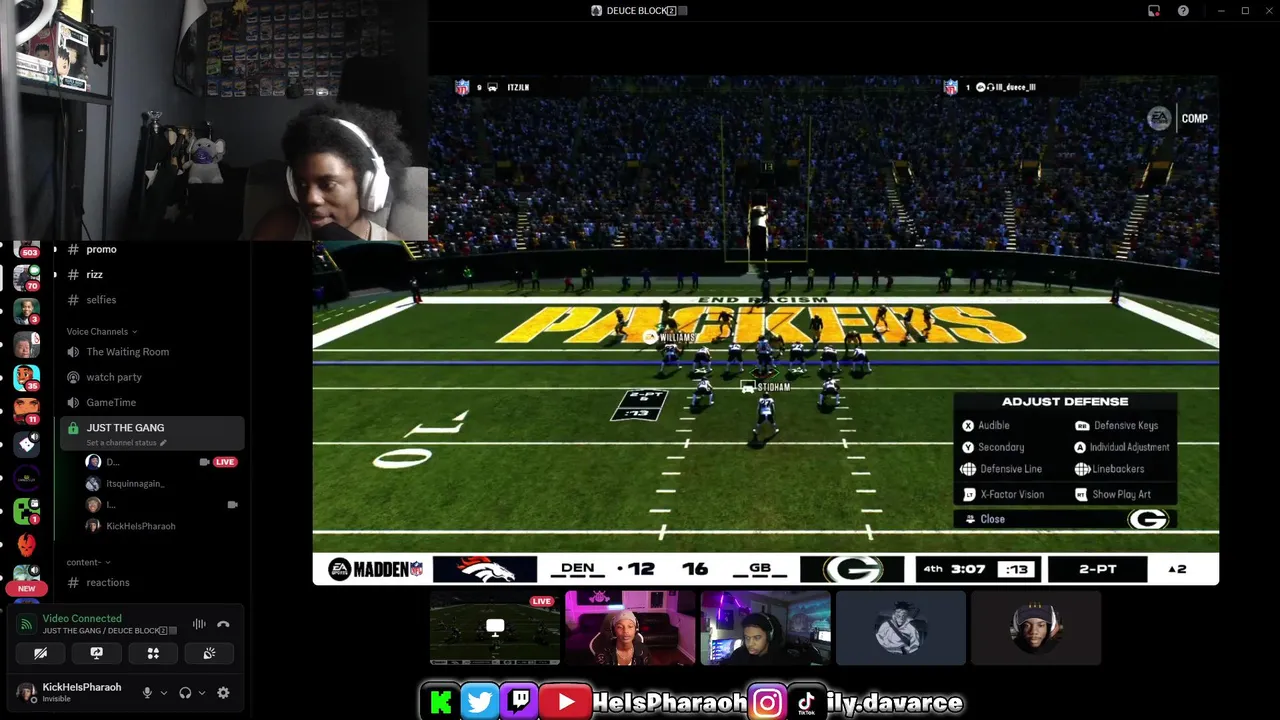Select the anime avatar participant tile
The width and height of the screenshot is (1280, 720).
901,628
